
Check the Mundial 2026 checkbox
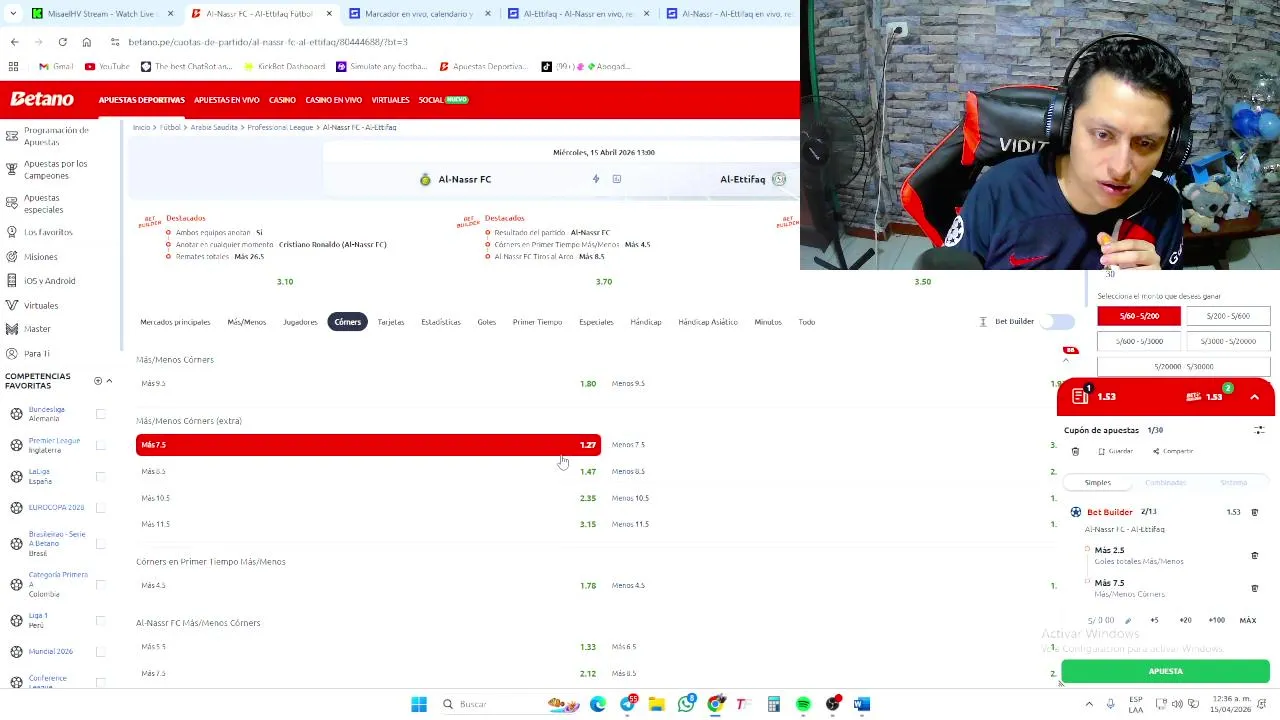click(x=100, y=651)
